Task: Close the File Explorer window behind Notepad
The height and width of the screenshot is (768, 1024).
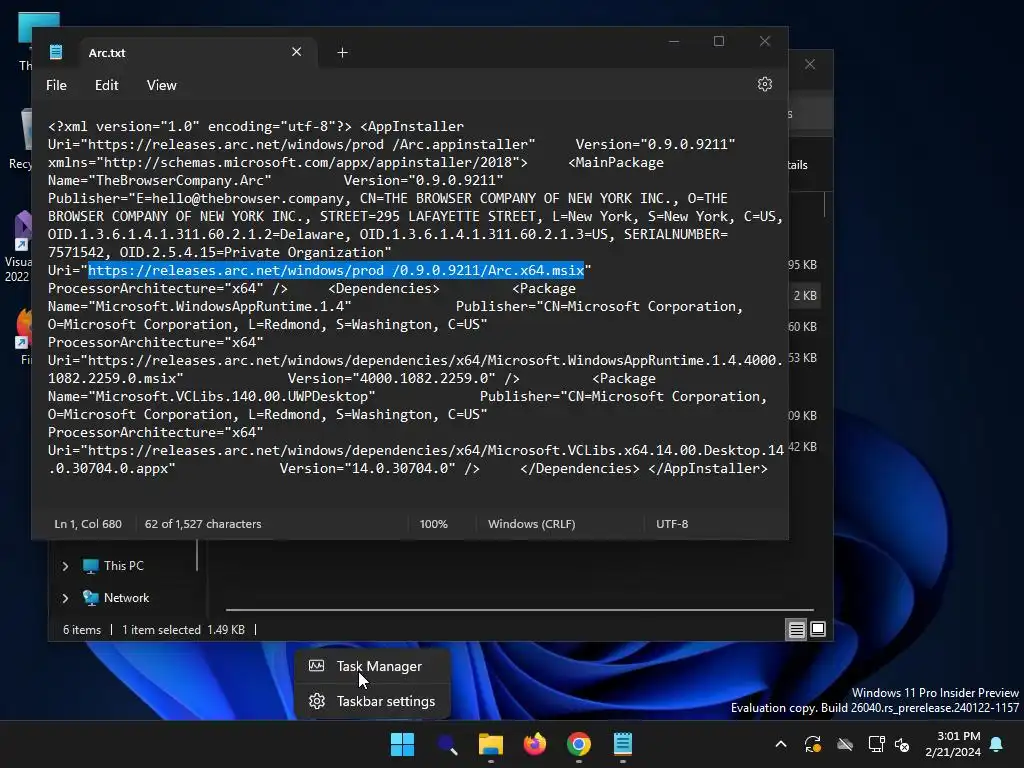Action: [810, 64]
